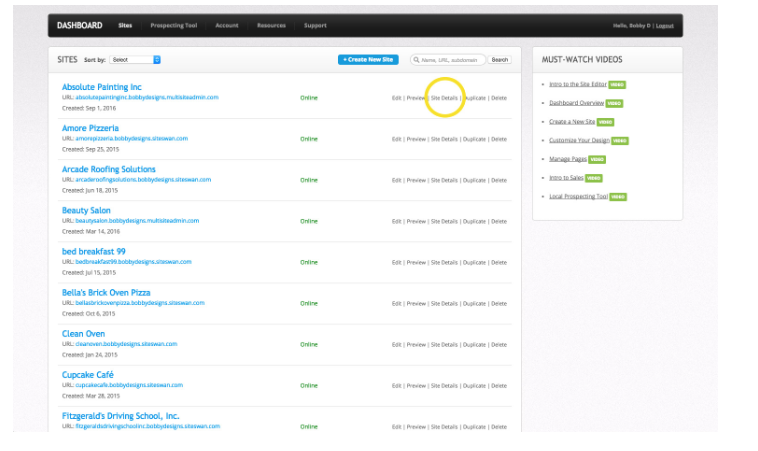Click Edit for Clean Oven

pos(396,345)
